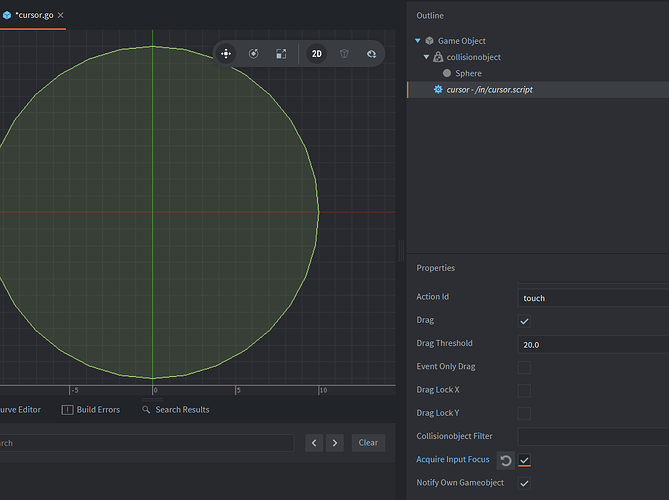Open visibility filters eye icon
The image size is (669, 500).
372,54
